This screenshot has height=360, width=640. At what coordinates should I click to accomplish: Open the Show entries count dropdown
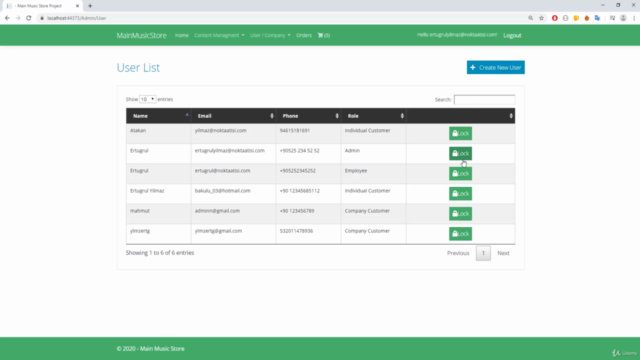[147, 99]
